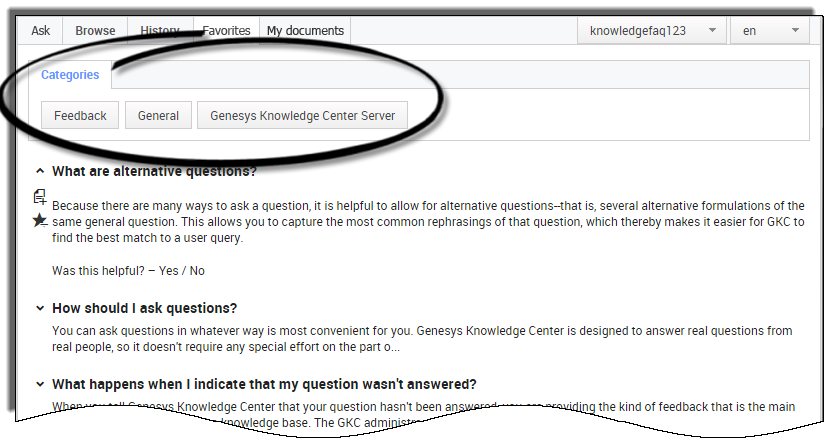Image resolution: width=824 pixels, height=439 pixels.
Task: Open the My documents tab
Action: tap(305, 31)
